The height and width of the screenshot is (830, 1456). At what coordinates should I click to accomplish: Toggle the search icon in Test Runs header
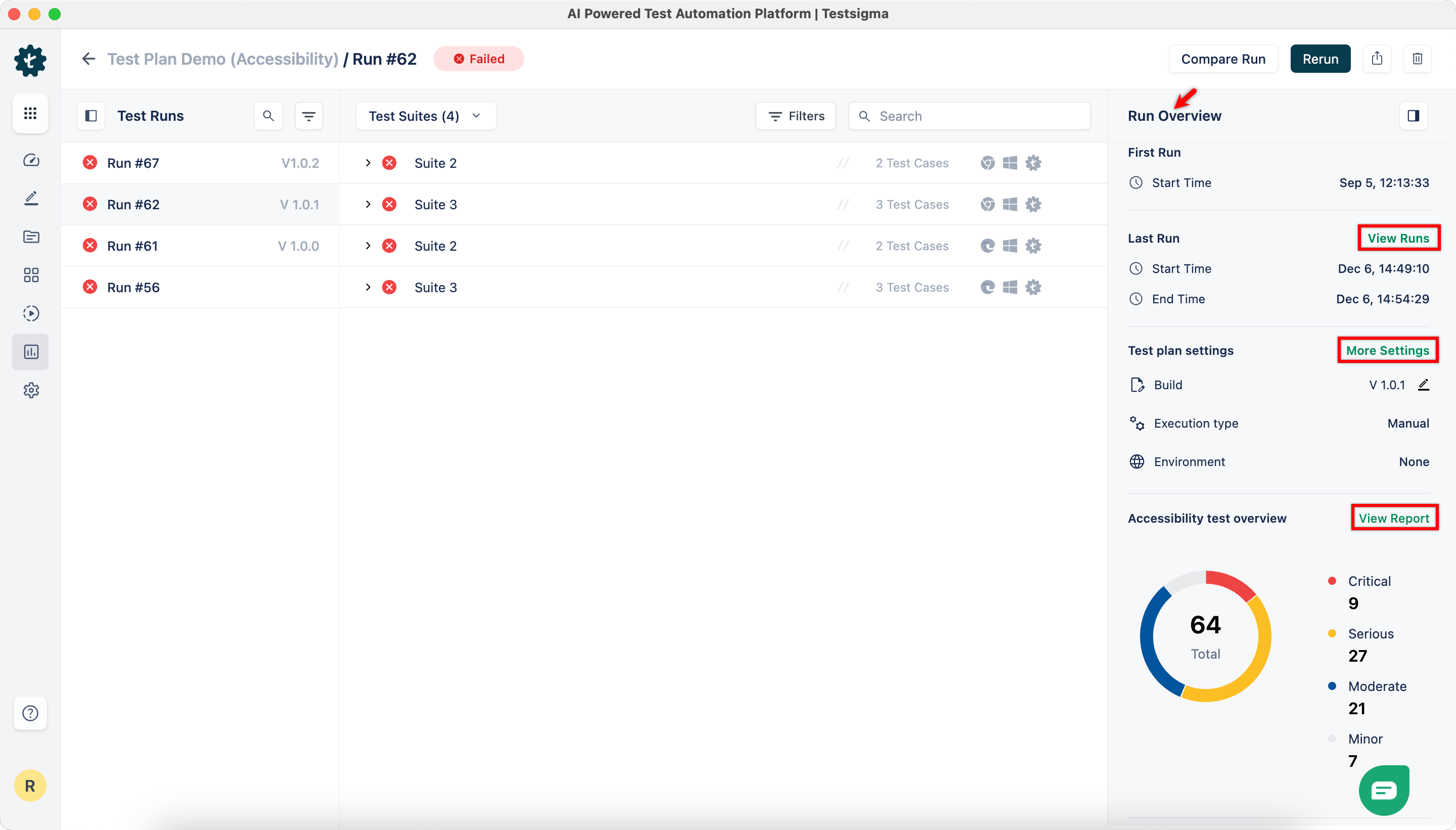[x=268, y=115]
